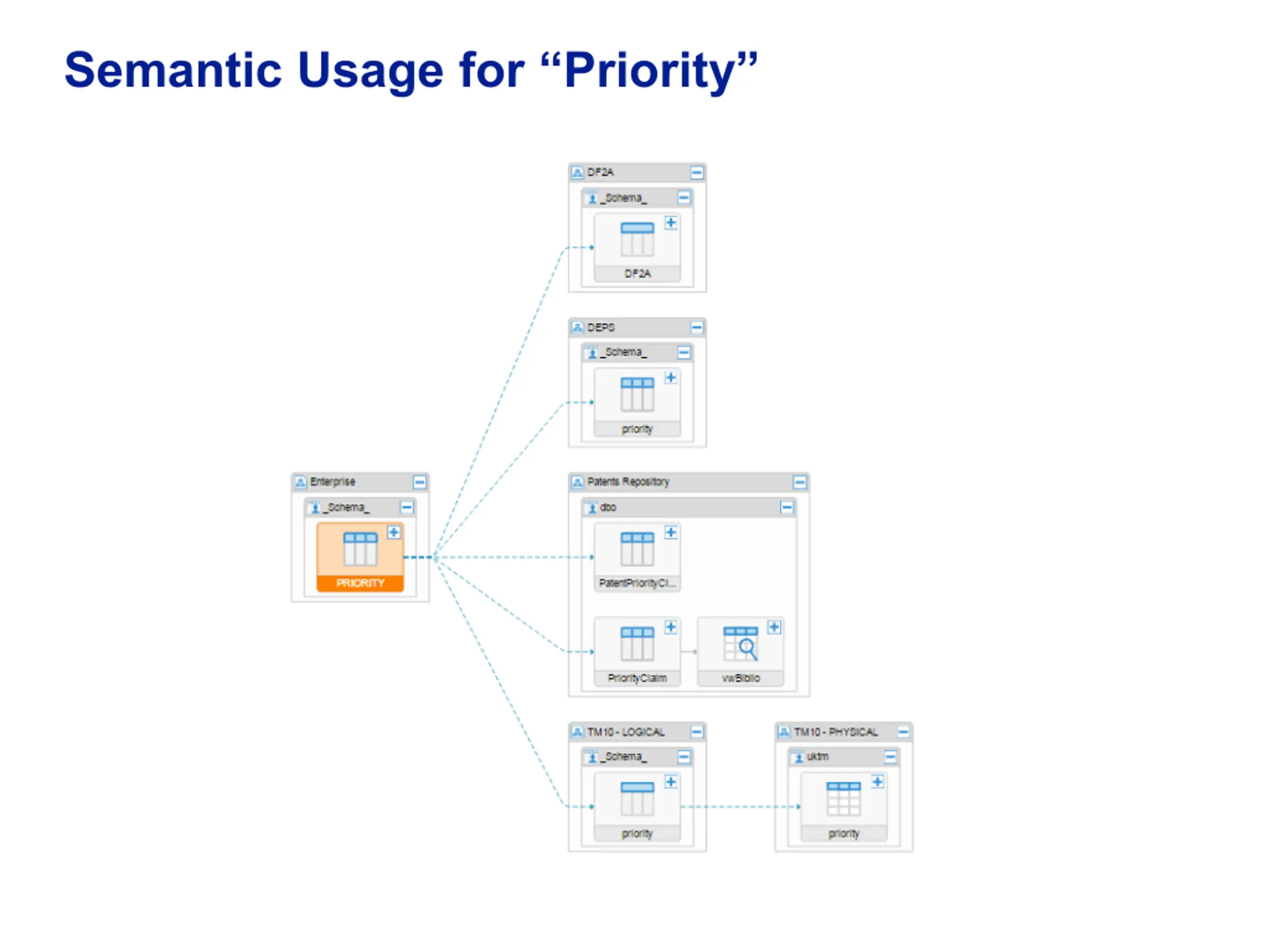The width and height of the screenshot is (1270, 952).
Task: Collapse the Patents Repository box
Action: 800,482
